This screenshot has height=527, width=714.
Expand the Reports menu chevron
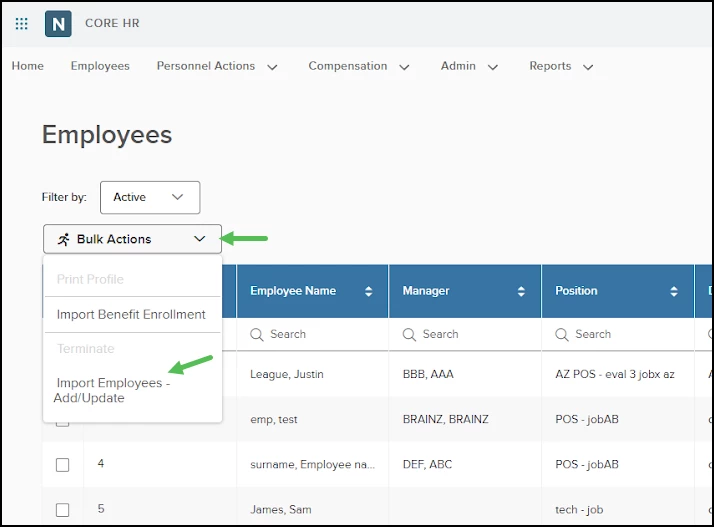coord(588,67)
